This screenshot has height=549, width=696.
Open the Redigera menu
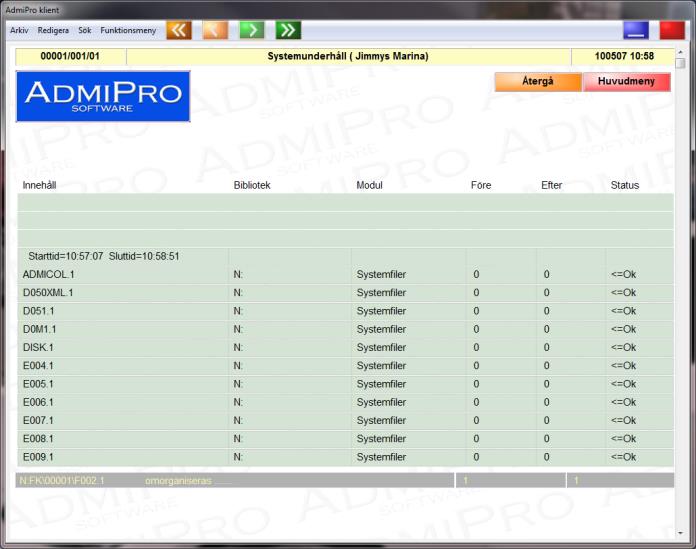click(53, 30)
